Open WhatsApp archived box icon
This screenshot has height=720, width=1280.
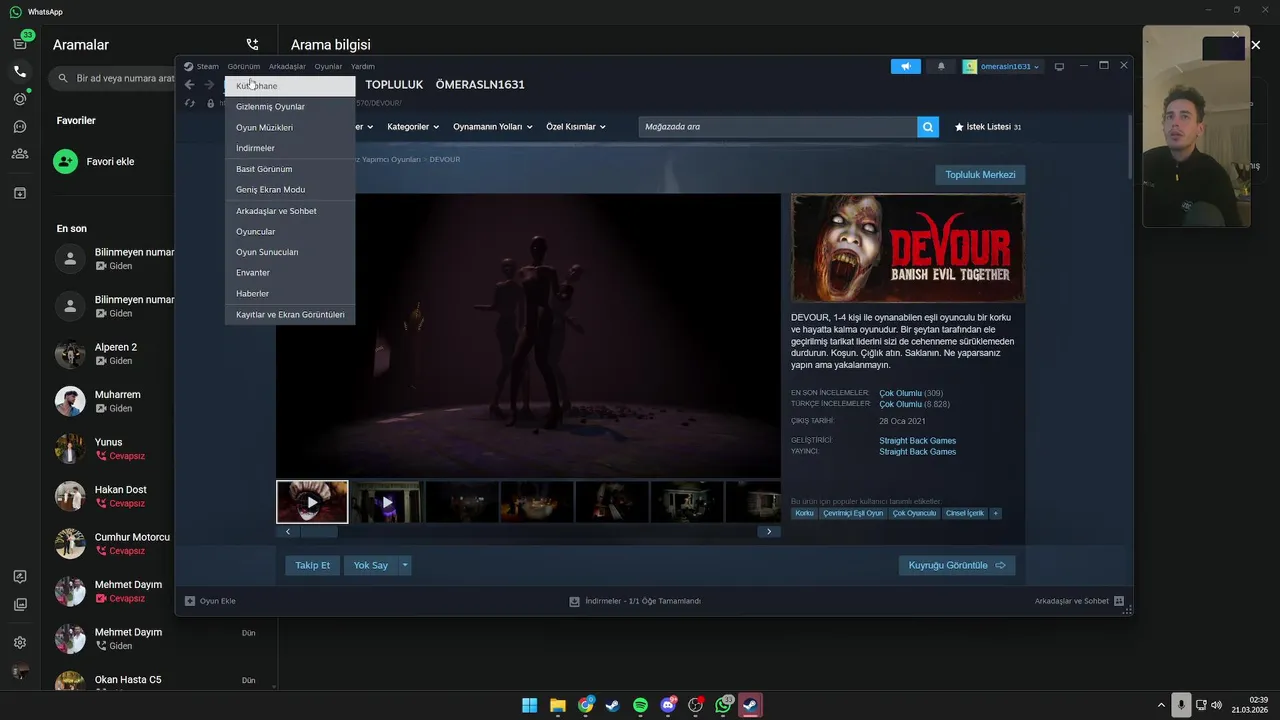tap(20, 192)
